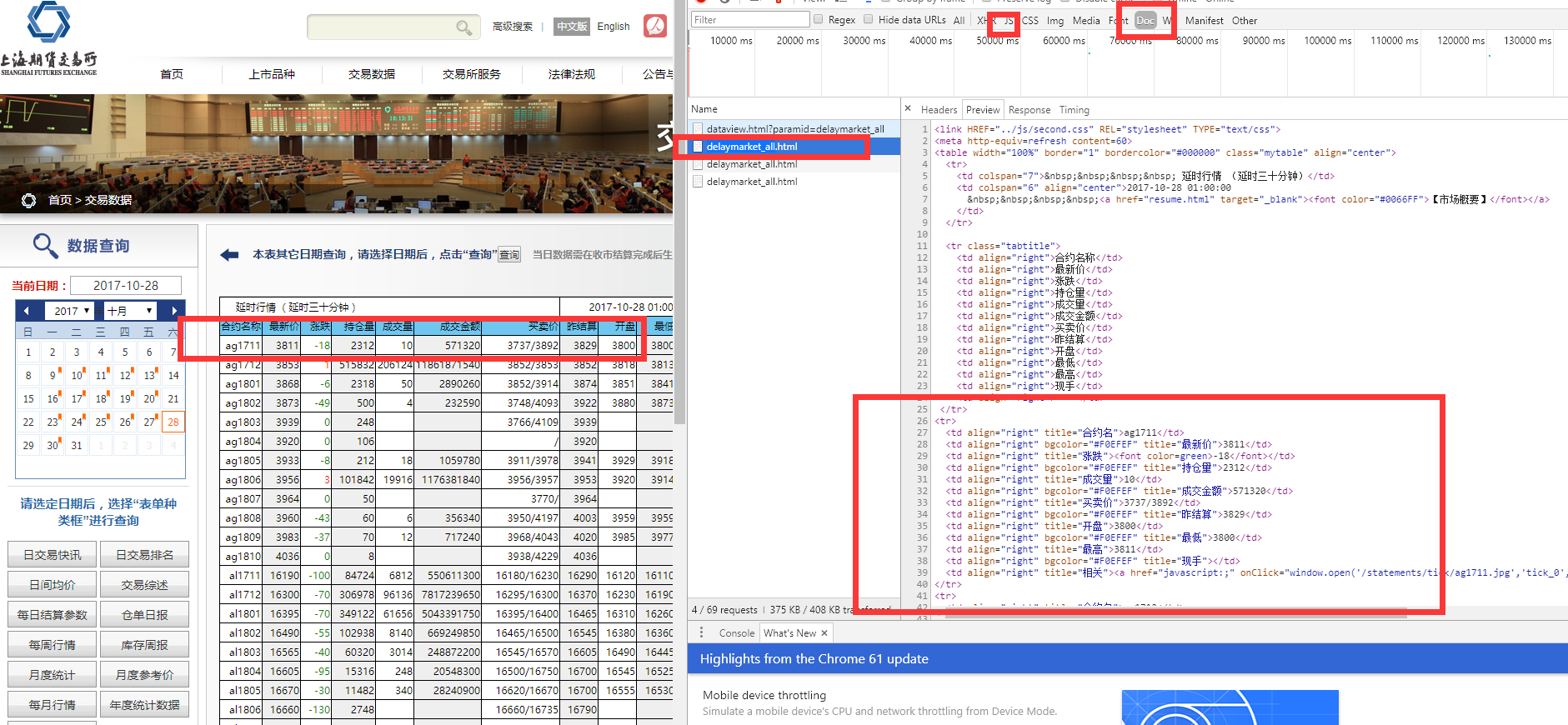Close the What's New drawer tab
This screenshot has width=1568, height=725.
click(824, 633)
